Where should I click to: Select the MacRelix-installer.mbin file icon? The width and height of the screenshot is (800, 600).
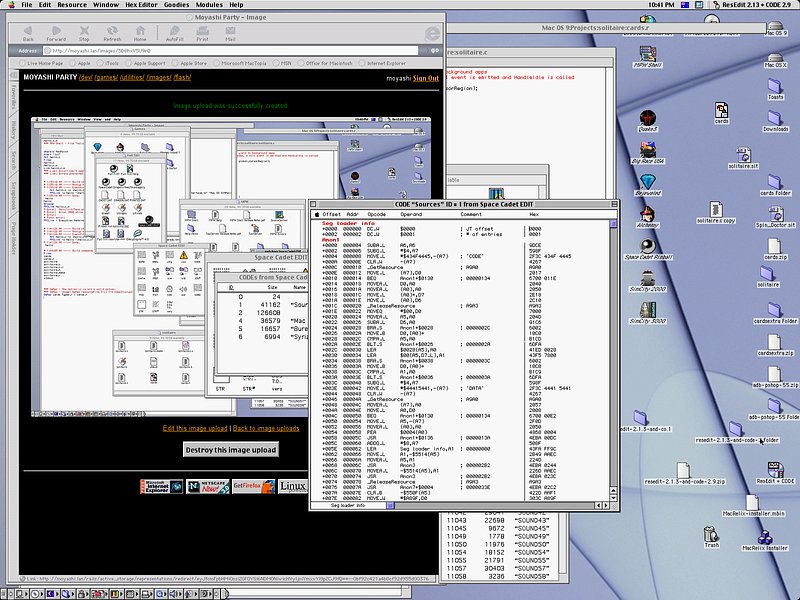click(x=753, y=502)
